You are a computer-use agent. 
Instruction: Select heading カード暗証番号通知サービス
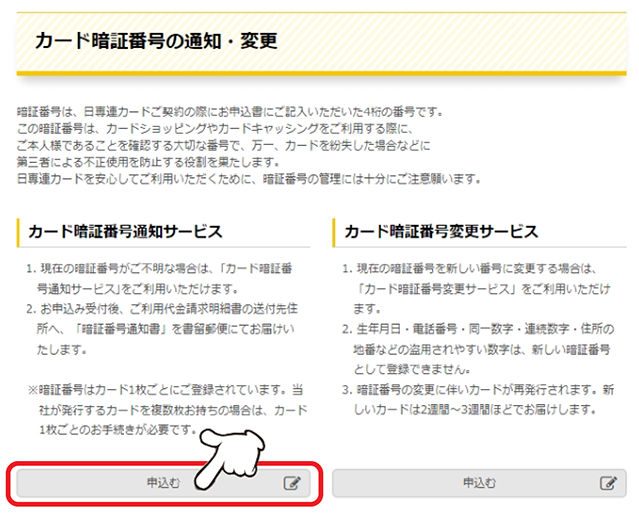coord(126,231)
